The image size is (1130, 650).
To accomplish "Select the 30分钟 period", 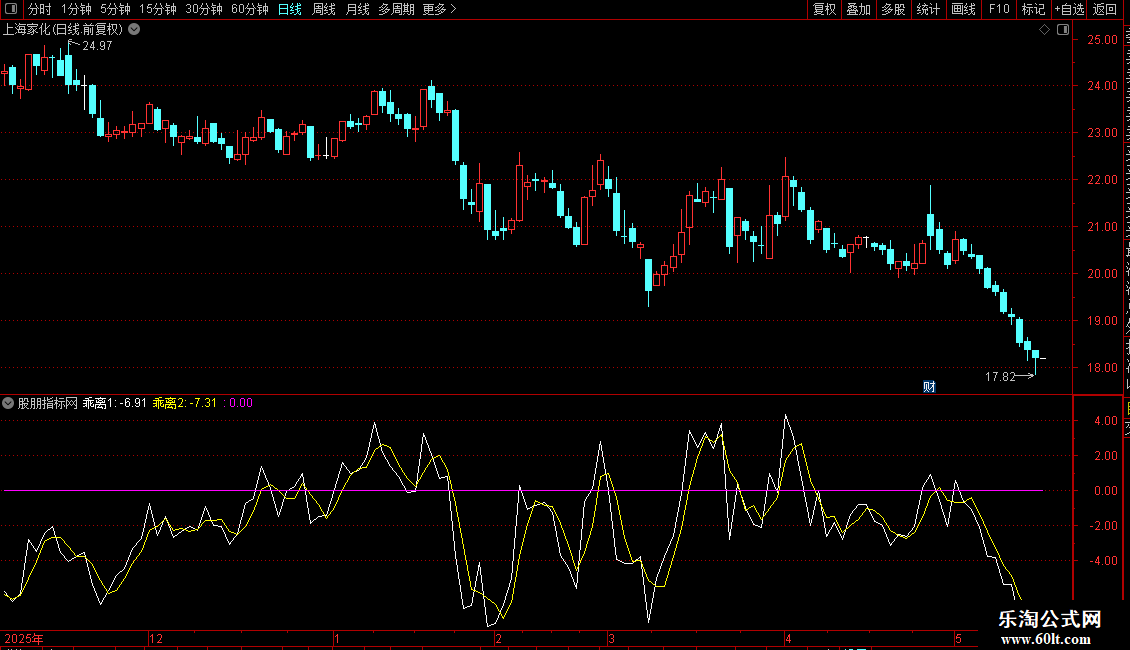I will pos(204,9).
